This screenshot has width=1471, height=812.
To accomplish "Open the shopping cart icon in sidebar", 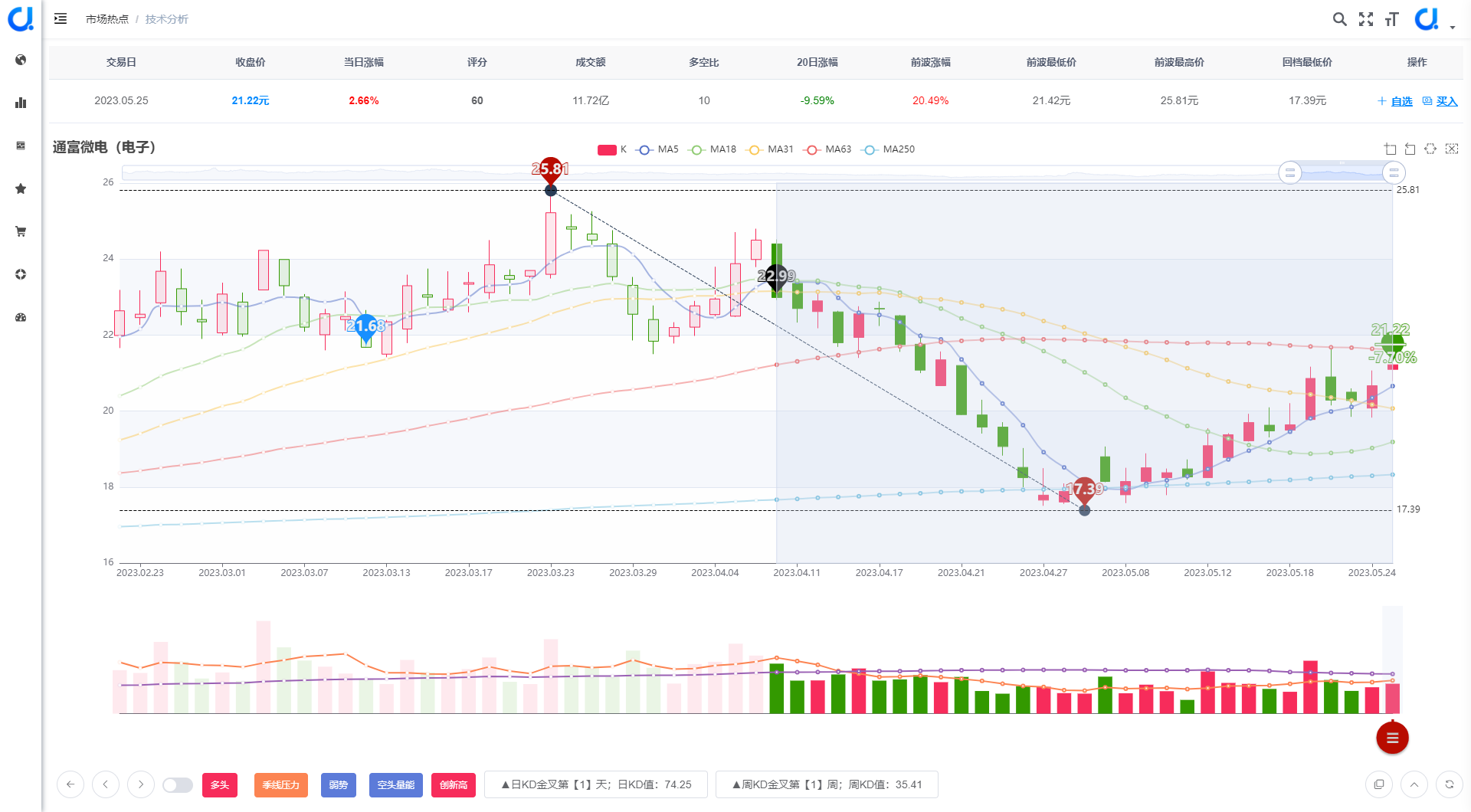I will [21, 231].
